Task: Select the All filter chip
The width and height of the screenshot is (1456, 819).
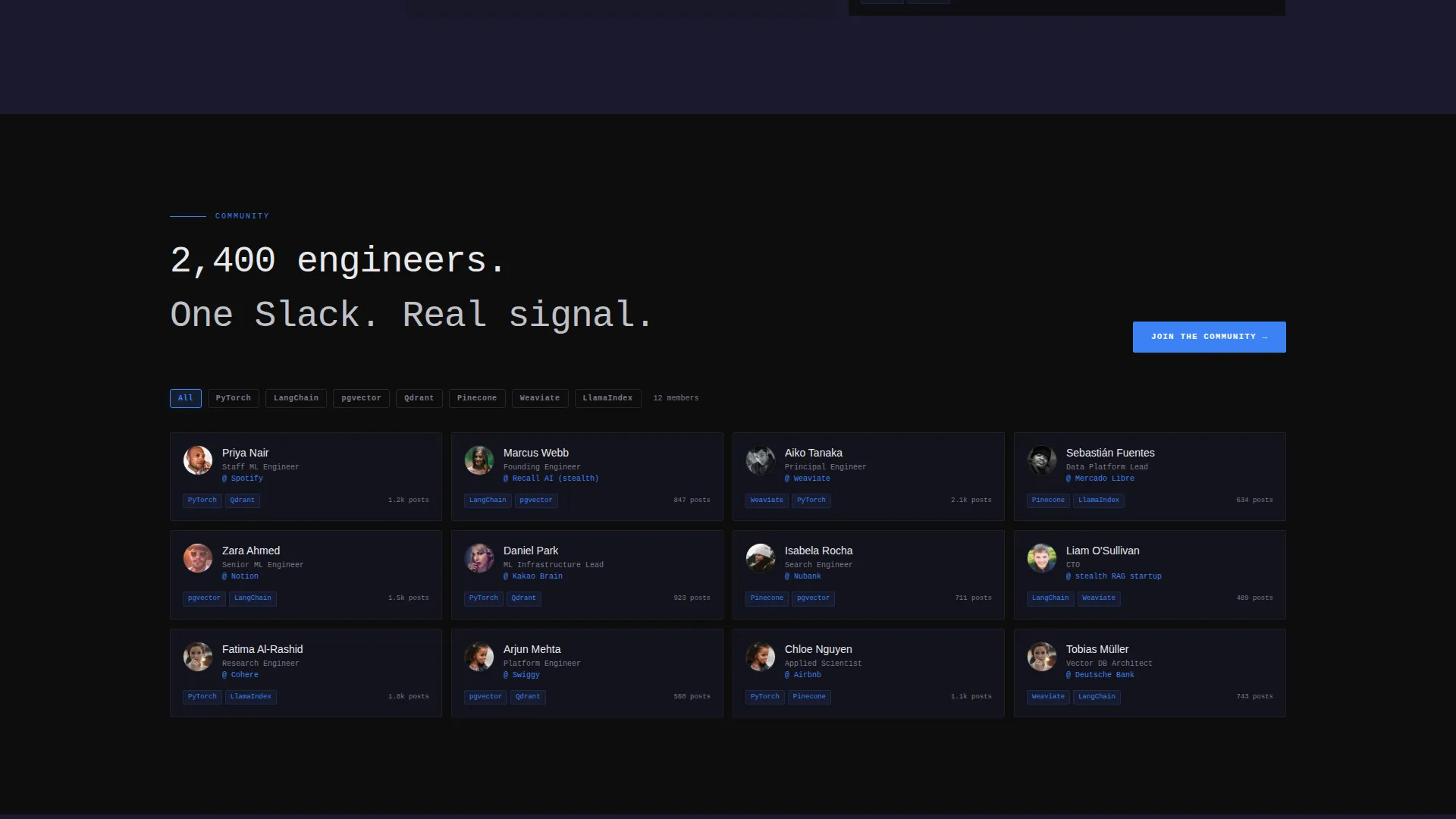Action: coord(186,398)
